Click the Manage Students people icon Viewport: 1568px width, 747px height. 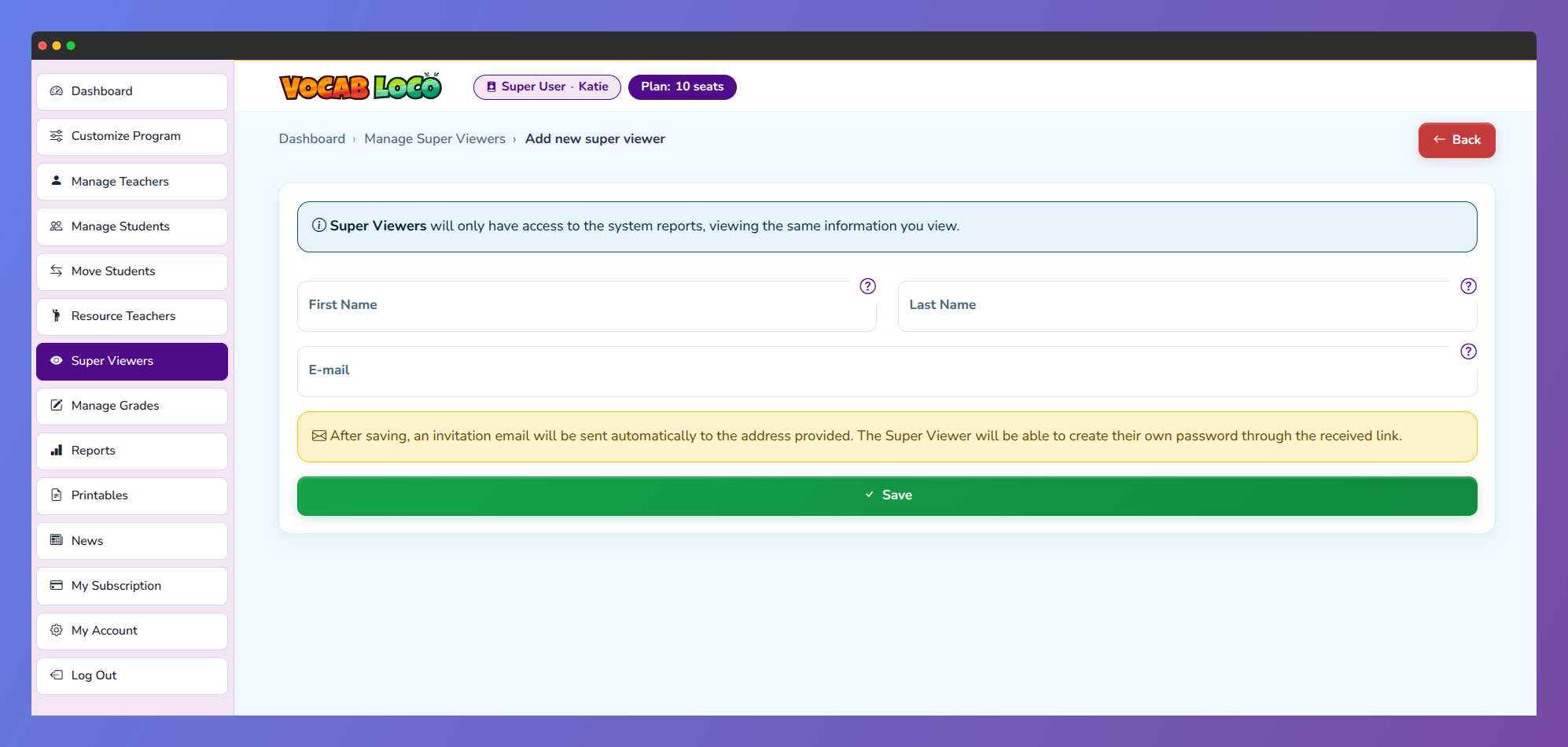point(57,226)
